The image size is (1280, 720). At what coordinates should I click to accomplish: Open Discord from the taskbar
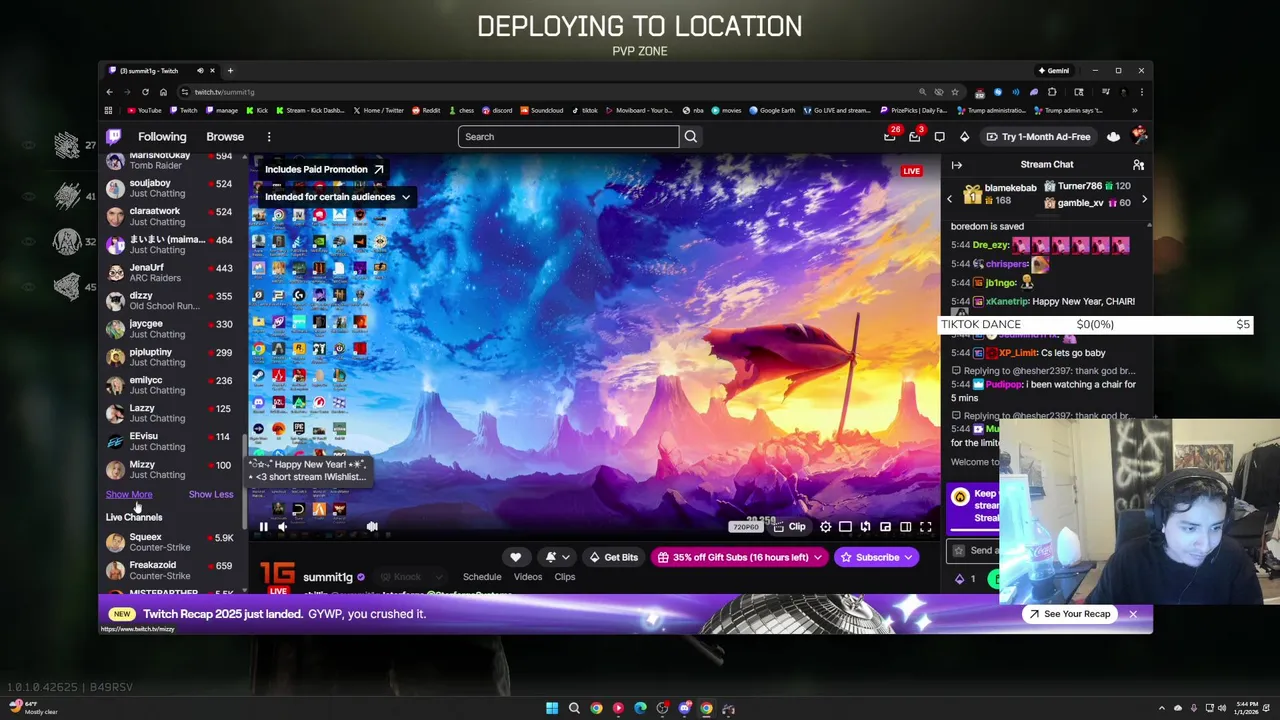click(x=684, y=709)
